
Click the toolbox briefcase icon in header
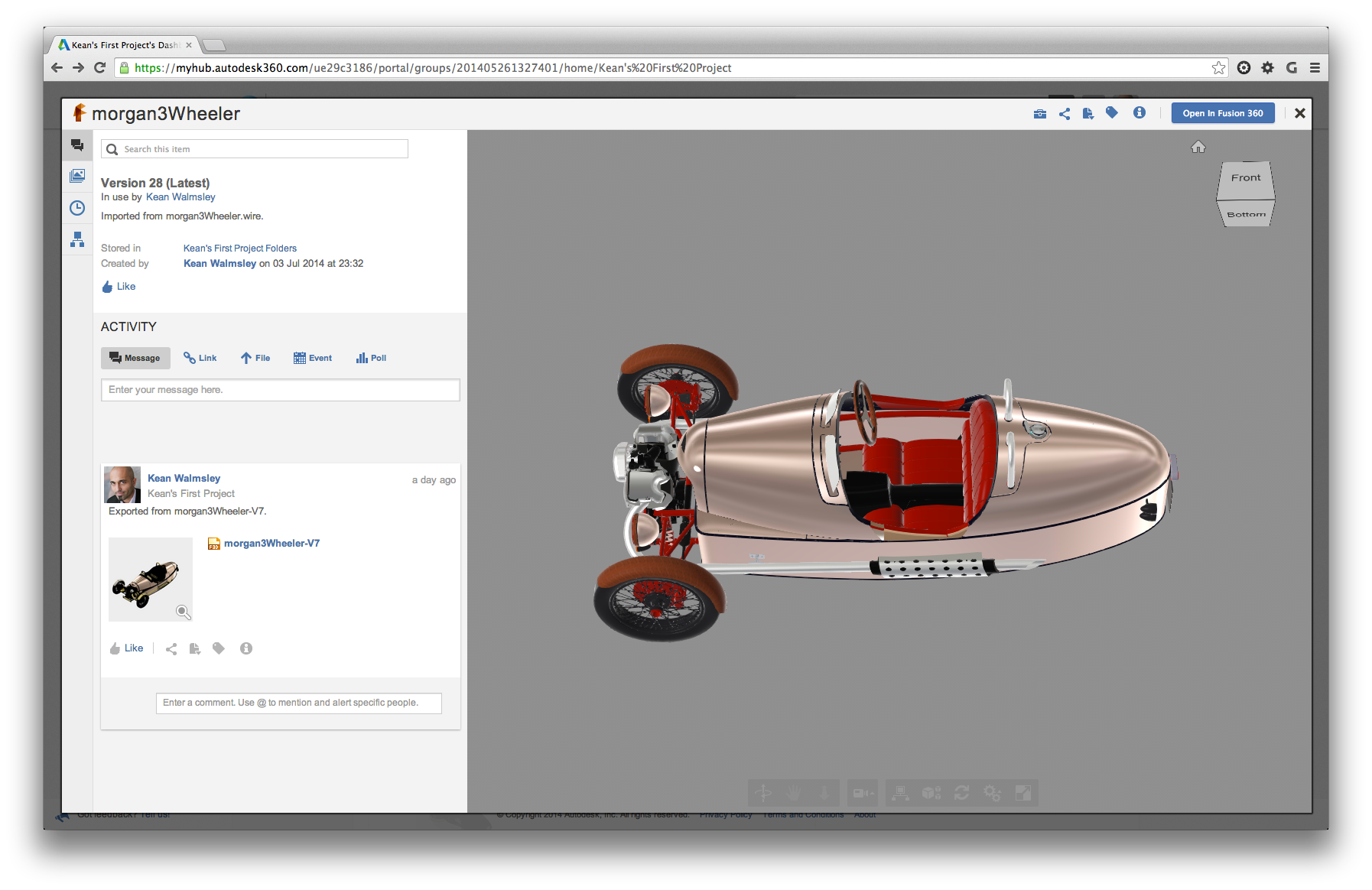click(1040, 114)
